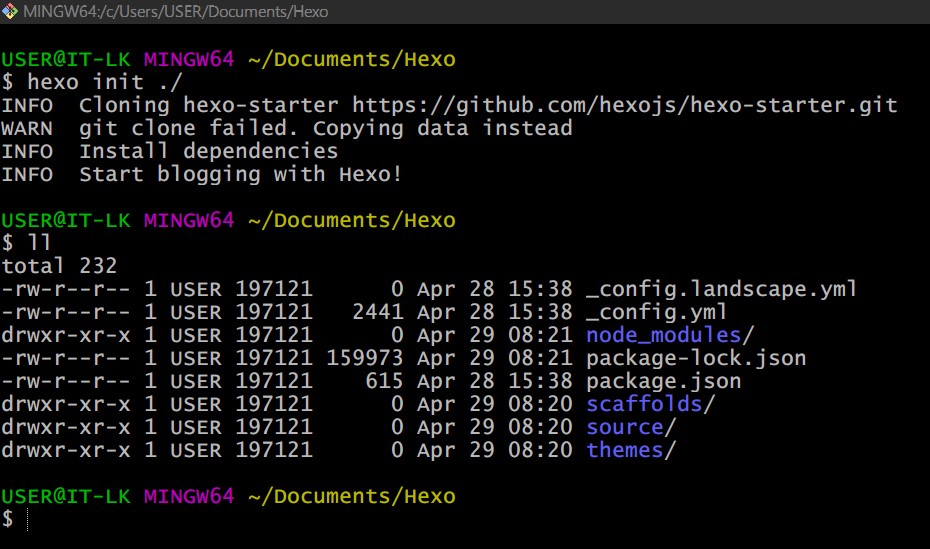
Task: Select the package-lock.json file name
Action: point(696,358)
